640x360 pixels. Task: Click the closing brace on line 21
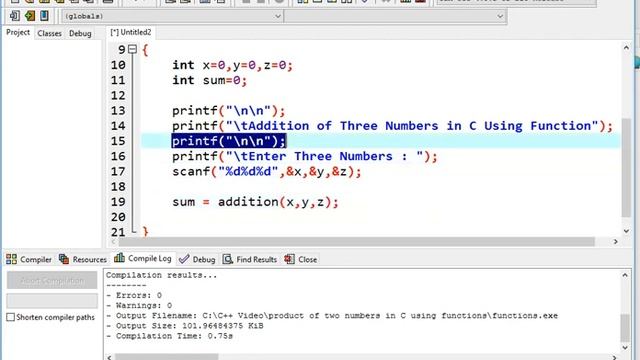coord(145,232)
